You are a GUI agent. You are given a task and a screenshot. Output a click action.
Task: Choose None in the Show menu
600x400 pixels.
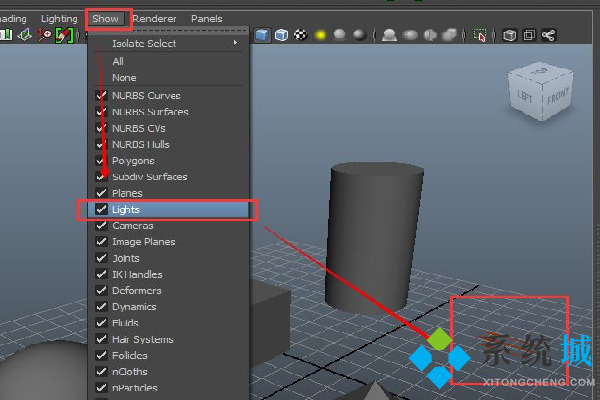(x=124, y=77)
